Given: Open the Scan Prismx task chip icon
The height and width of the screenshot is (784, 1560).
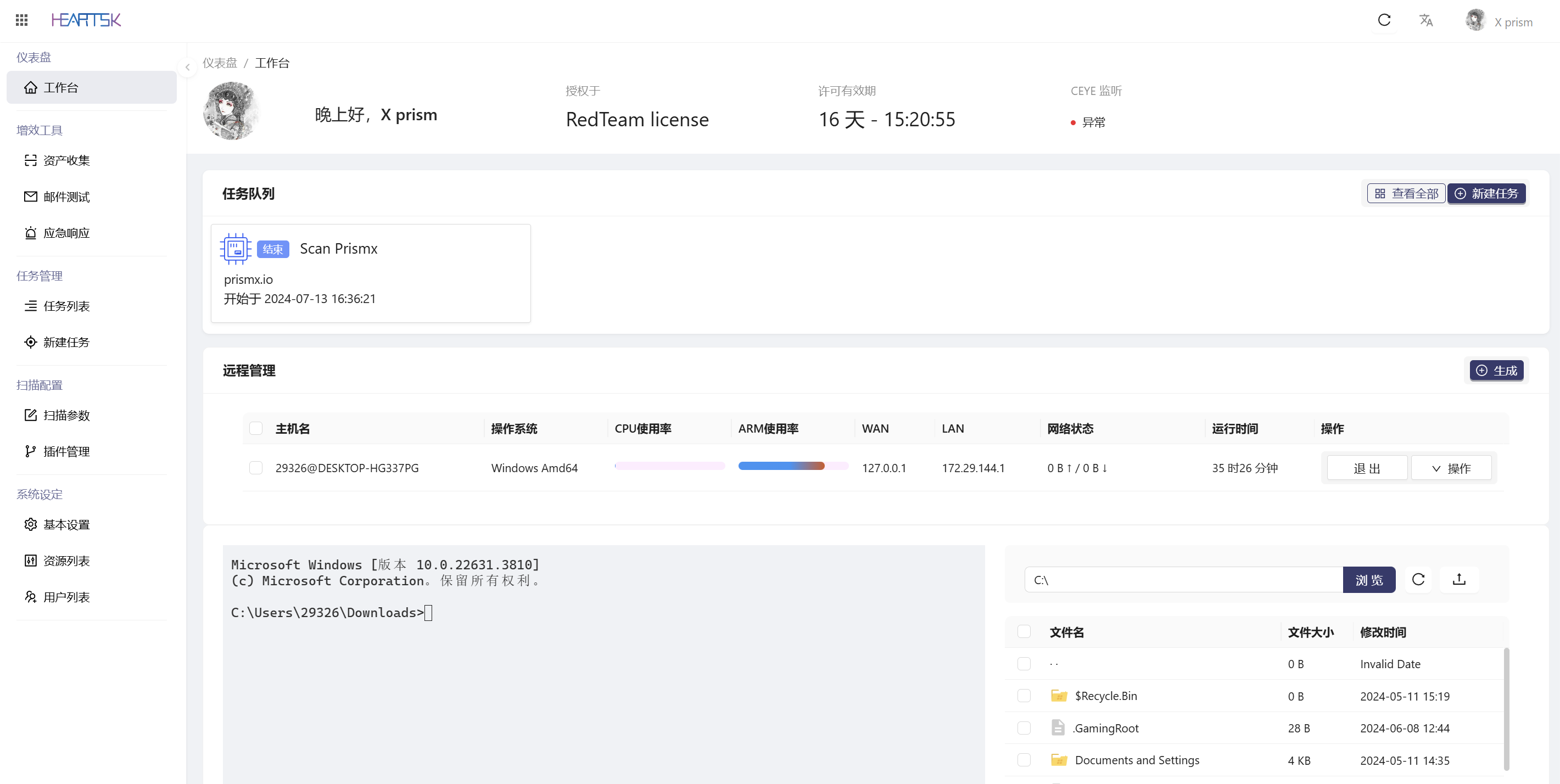Looking at the screenshot, I should pyautogui.click(x=235, y=248).
